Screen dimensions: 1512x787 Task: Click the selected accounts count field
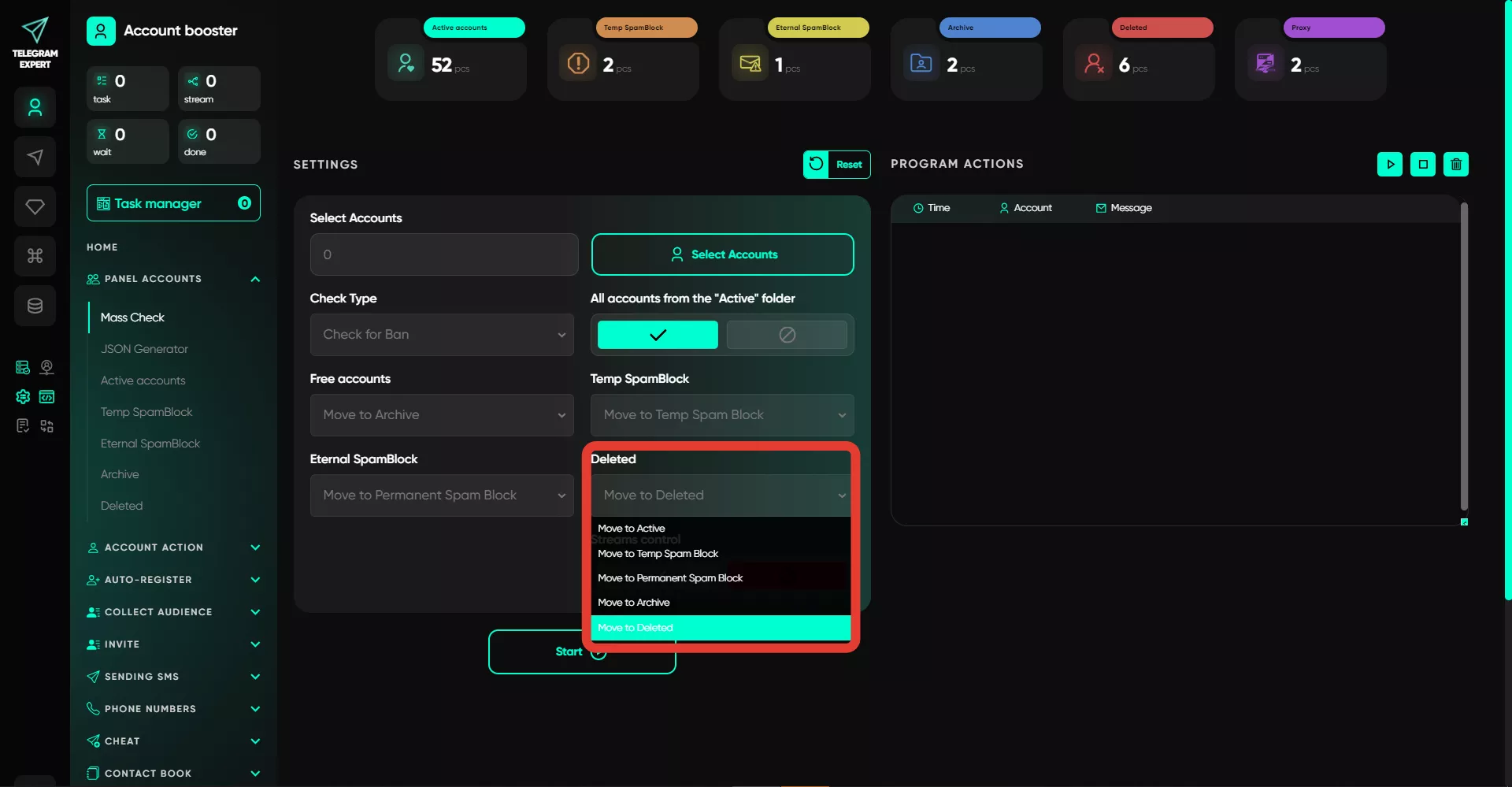pyautogui.click(x=444, y=254)
